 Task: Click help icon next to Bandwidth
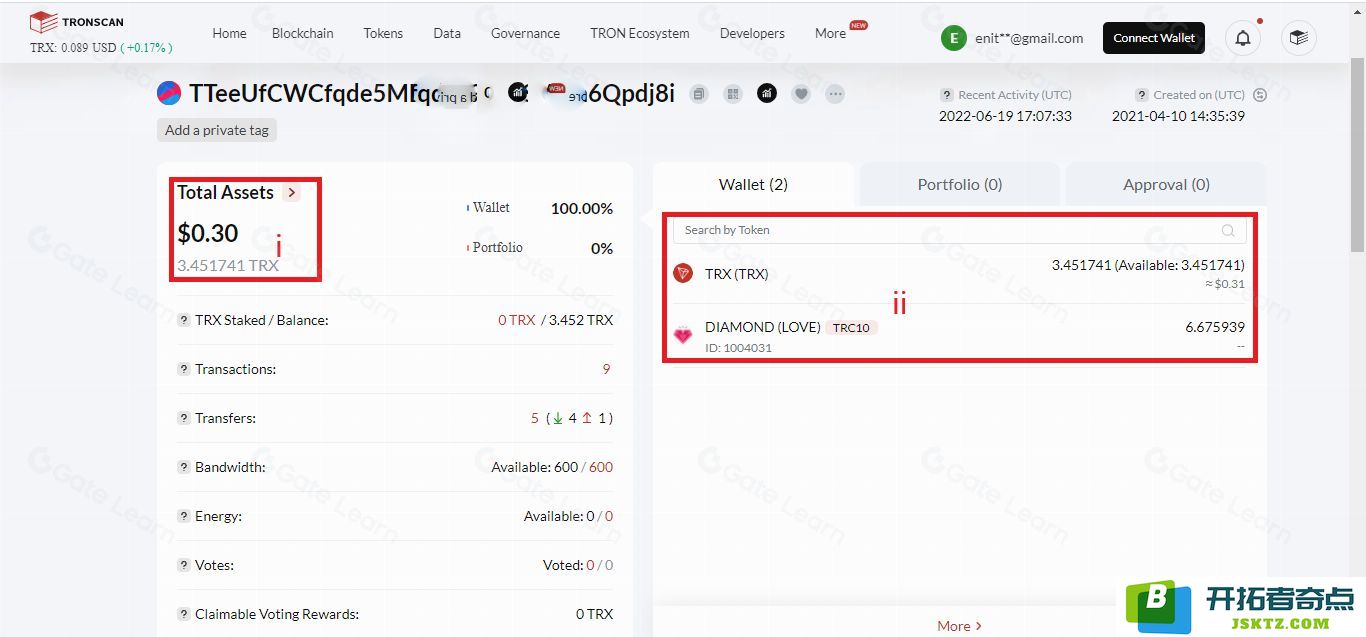click(x=184, y=467)
